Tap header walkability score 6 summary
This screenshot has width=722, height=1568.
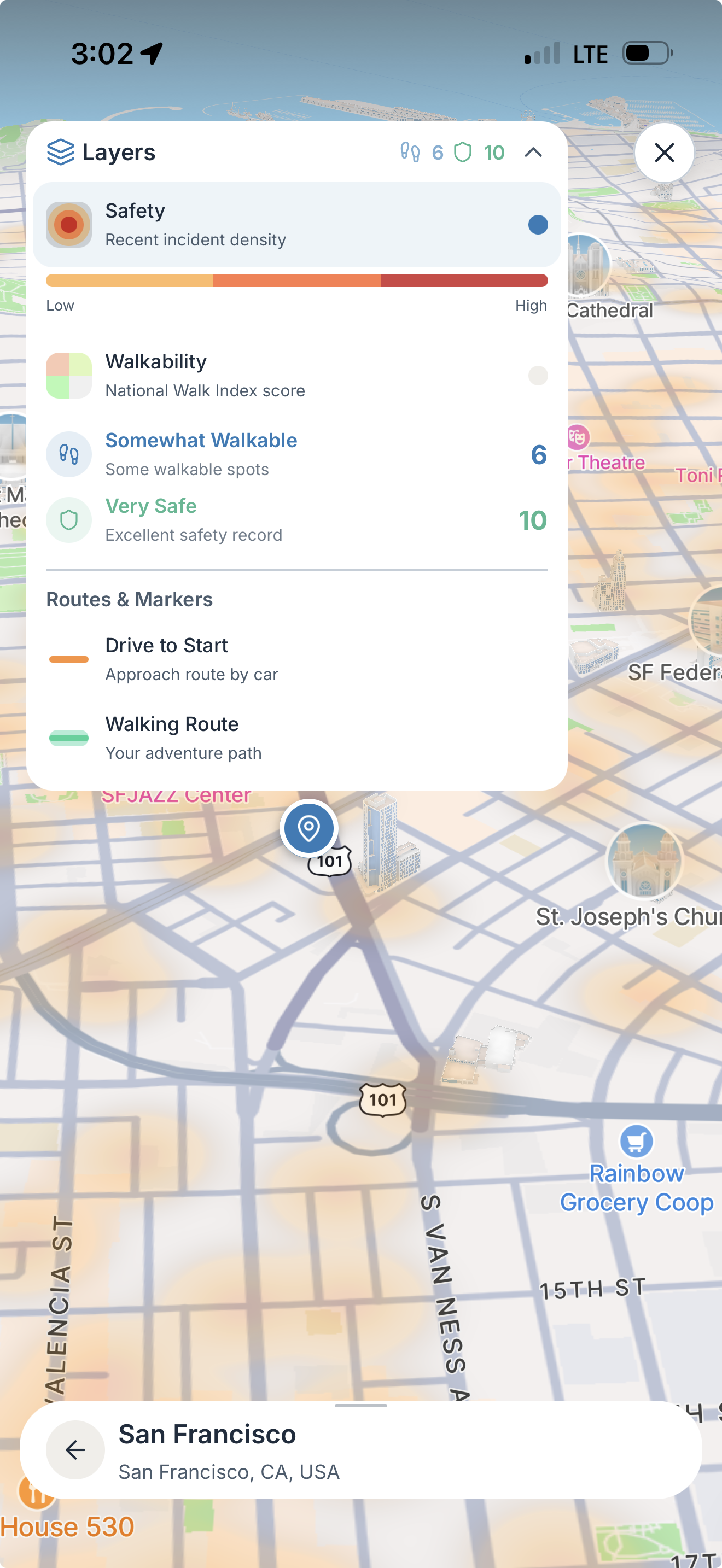tap(422, 152)
